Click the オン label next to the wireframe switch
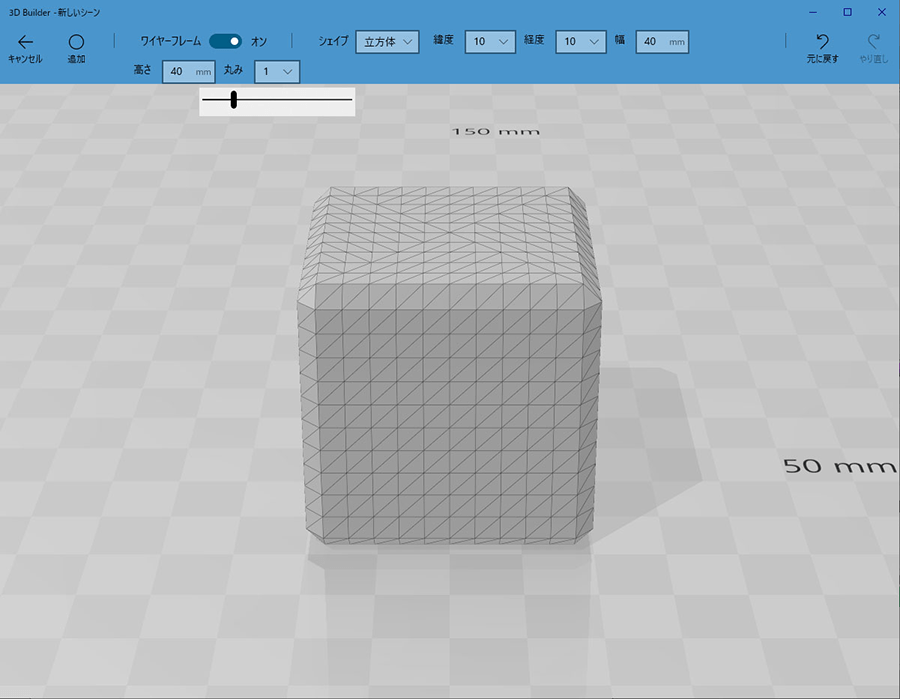Screen dimensions: 900x699 tap(259, 42)
